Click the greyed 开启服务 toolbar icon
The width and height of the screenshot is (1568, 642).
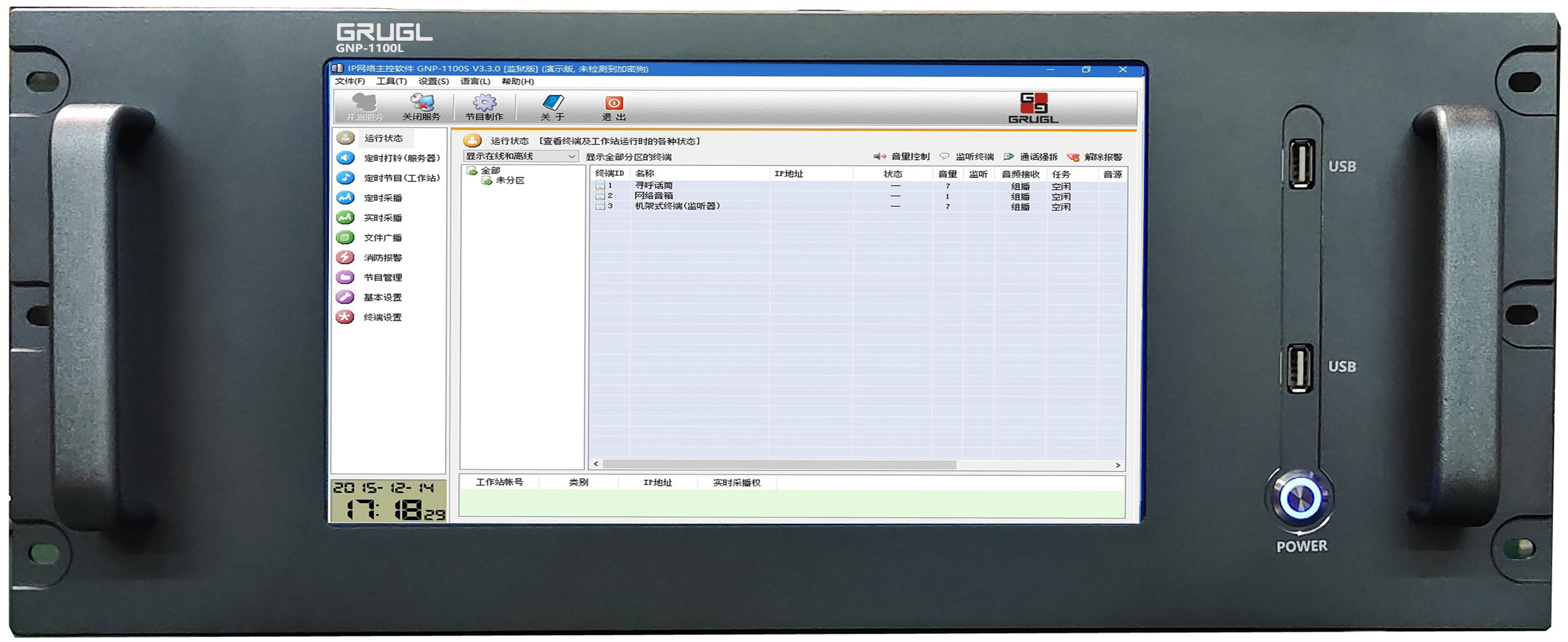click(365, 107)
